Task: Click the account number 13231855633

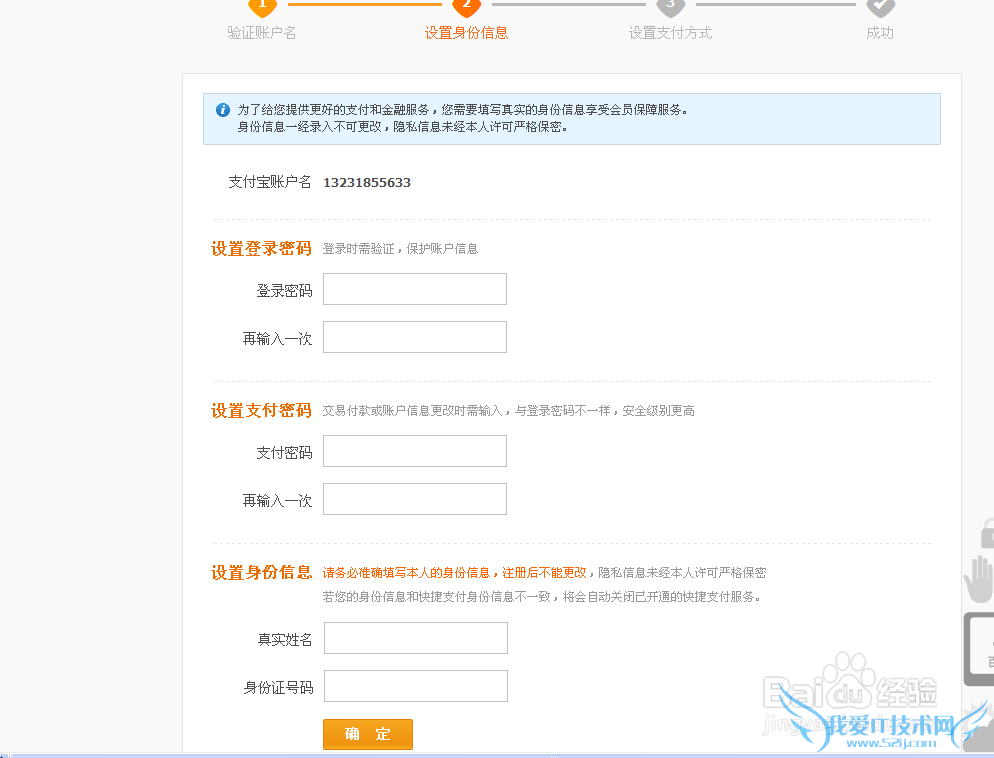Action: coord(367,183)
